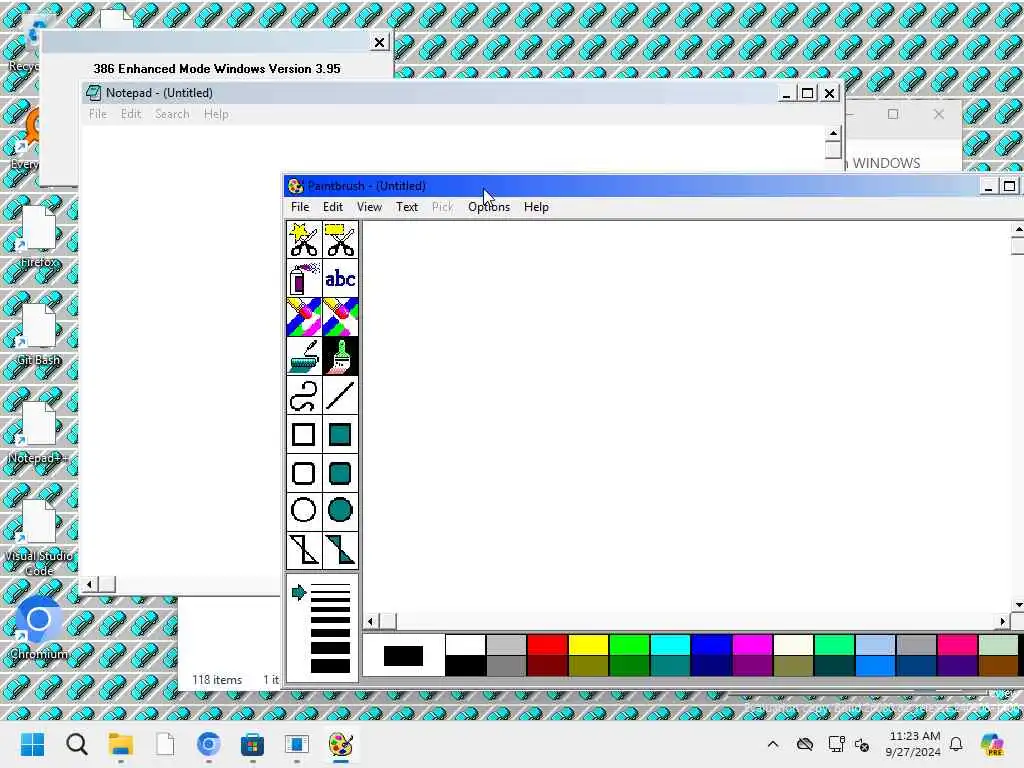Open File Explorer from the taskbar

coord(121,744)
